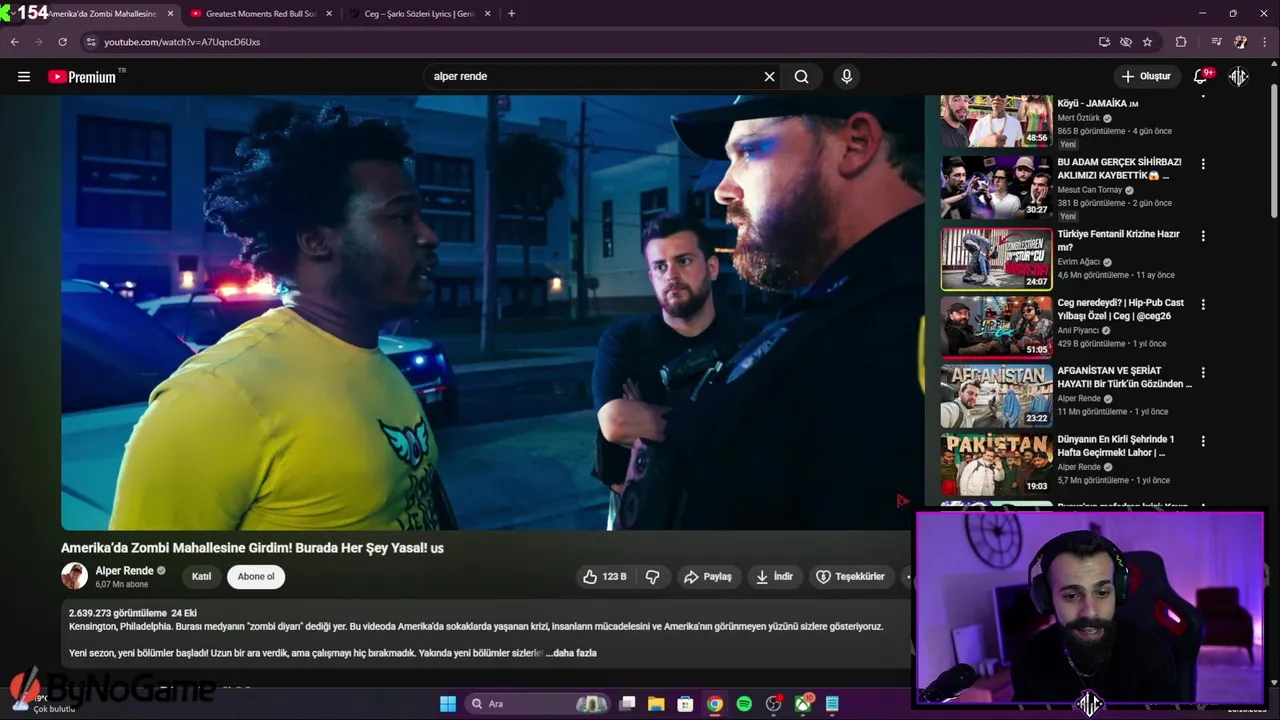Open the YouTube hamburger guide menu
The height and width of the screenshot is (720, 1280).
tap(24, 76)
